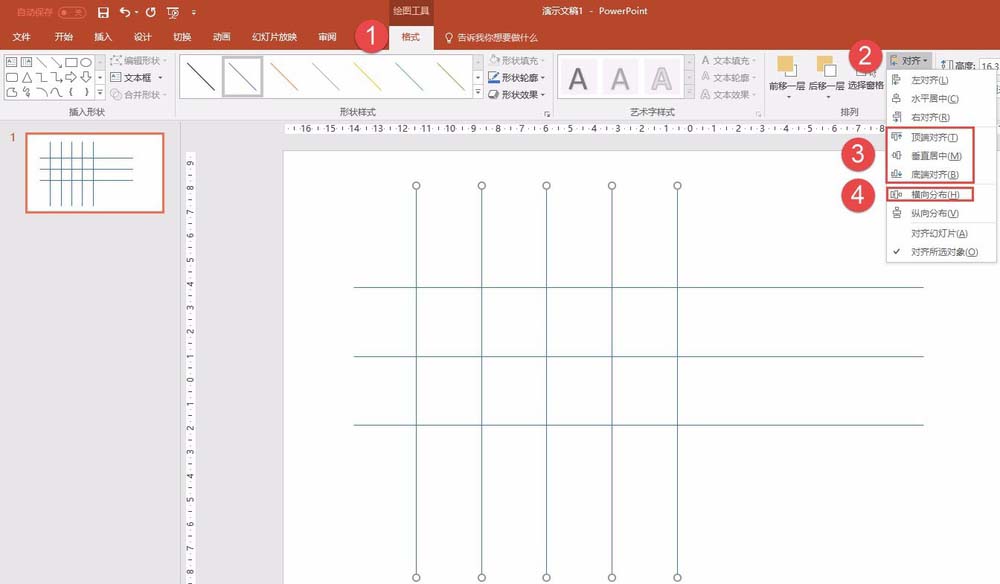Screen dimensions: 1000x584
Task: Pick the elbow arrow connector shape
Action: point(56,77)
